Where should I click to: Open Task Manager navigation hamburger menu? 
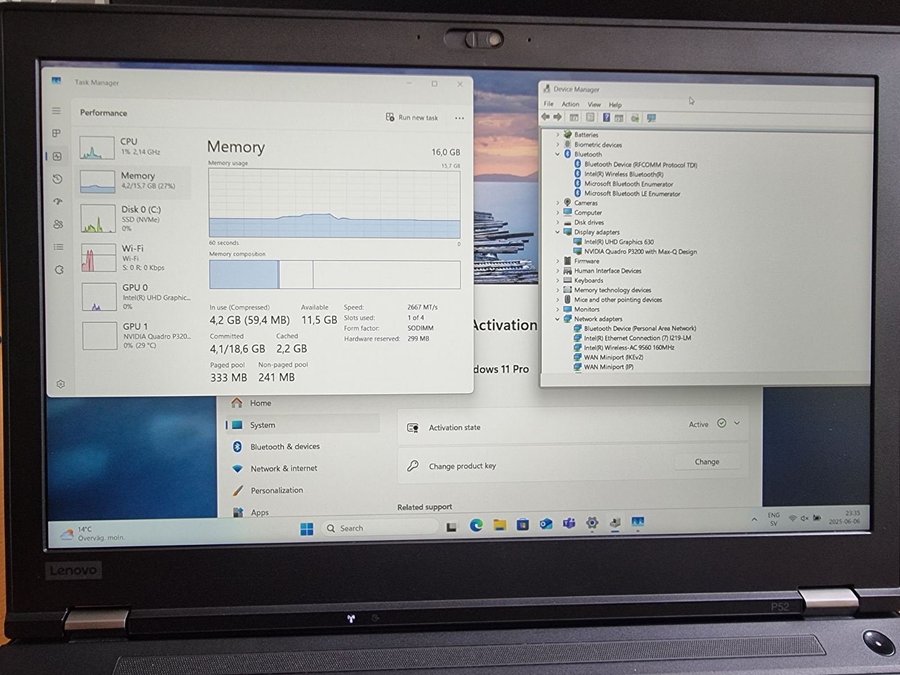click(x=56, y=110)
